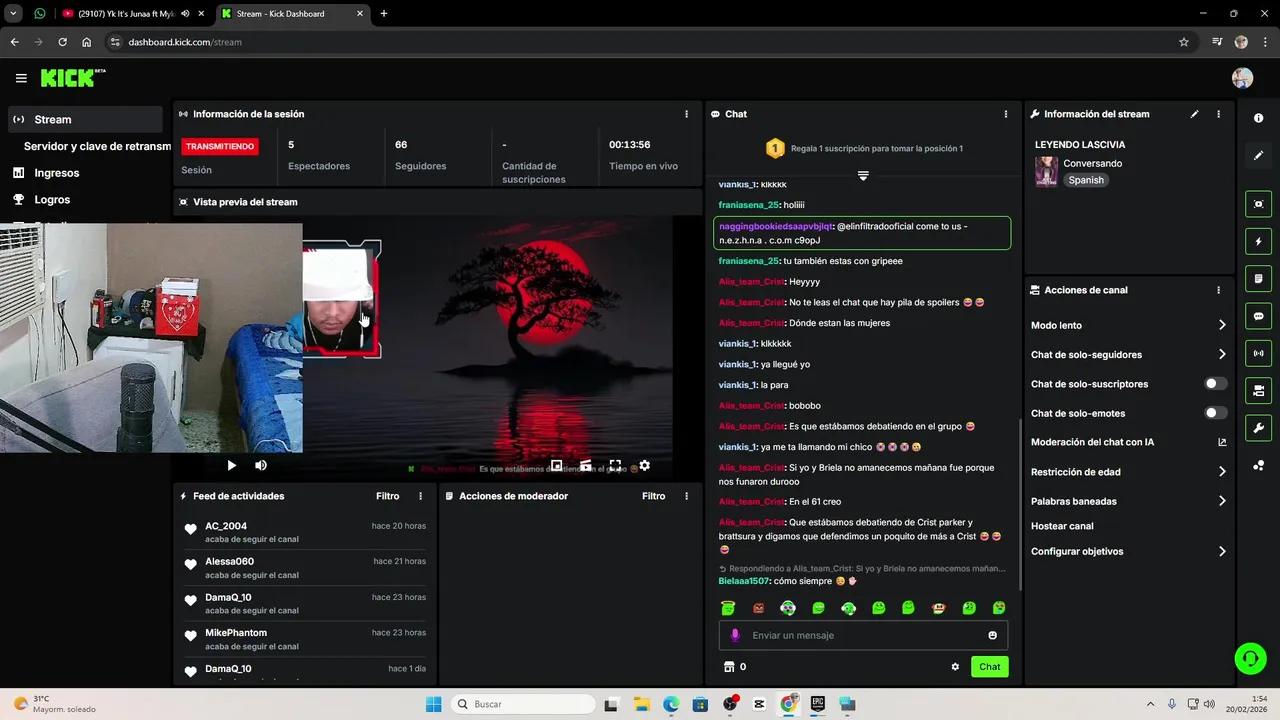Image resolution: width=1280 pixels, height=720 pixels.
Task: Click the Windows taskbar Buscar search box
Action: [x=523, y=704]
